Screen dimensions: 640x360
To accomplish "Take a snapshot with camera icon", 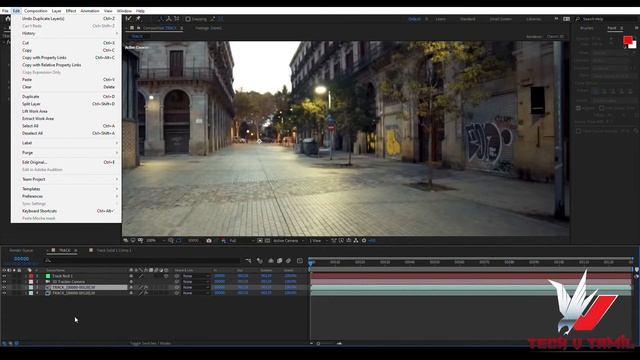I will coord(209,241).
